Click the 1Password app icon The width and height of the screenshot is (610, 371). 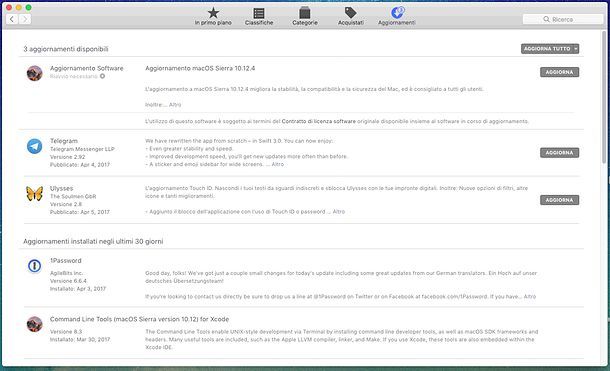35,266
